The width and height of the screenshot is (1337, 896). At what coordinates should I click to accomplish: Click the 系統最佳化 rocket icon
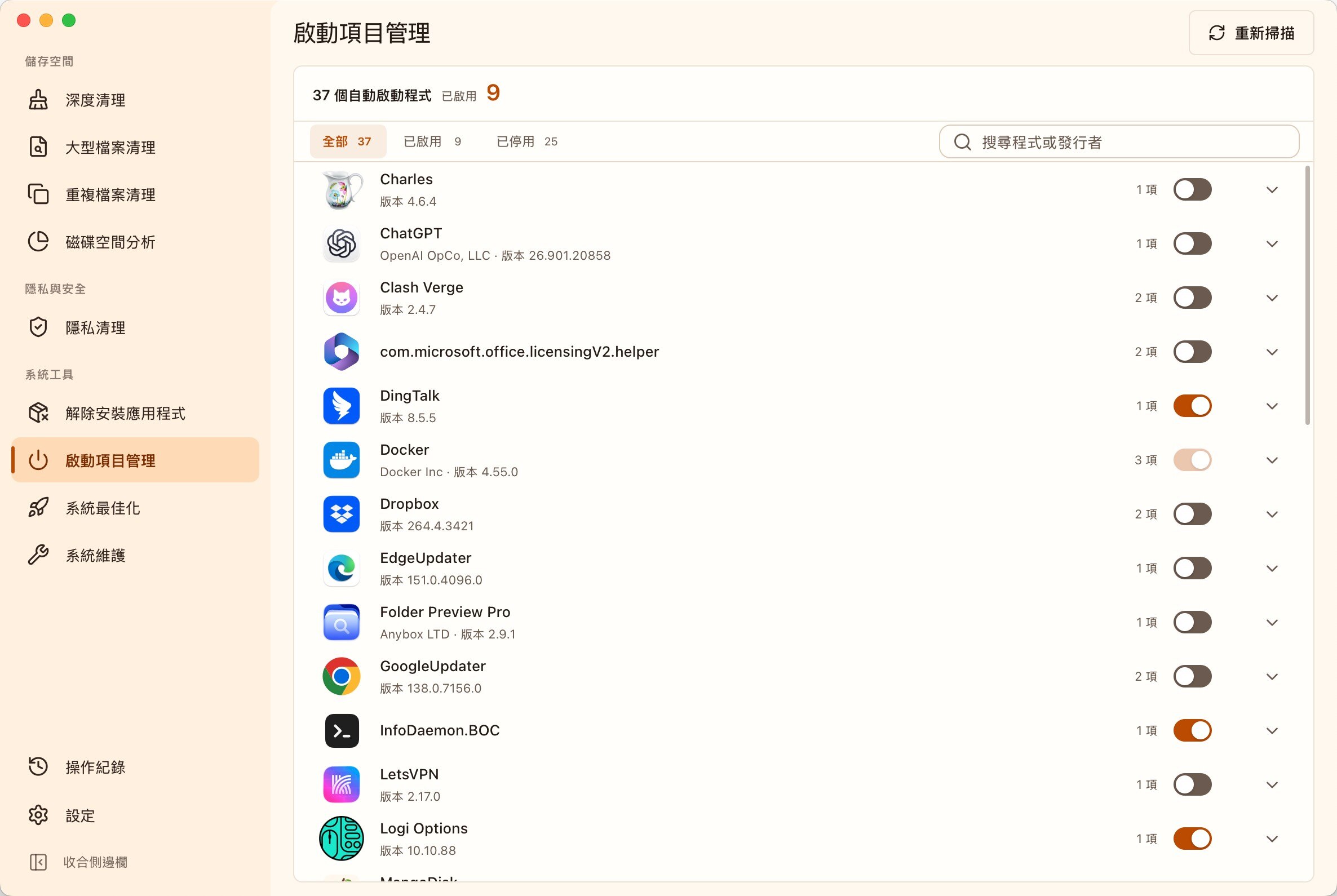pos(38,507)
